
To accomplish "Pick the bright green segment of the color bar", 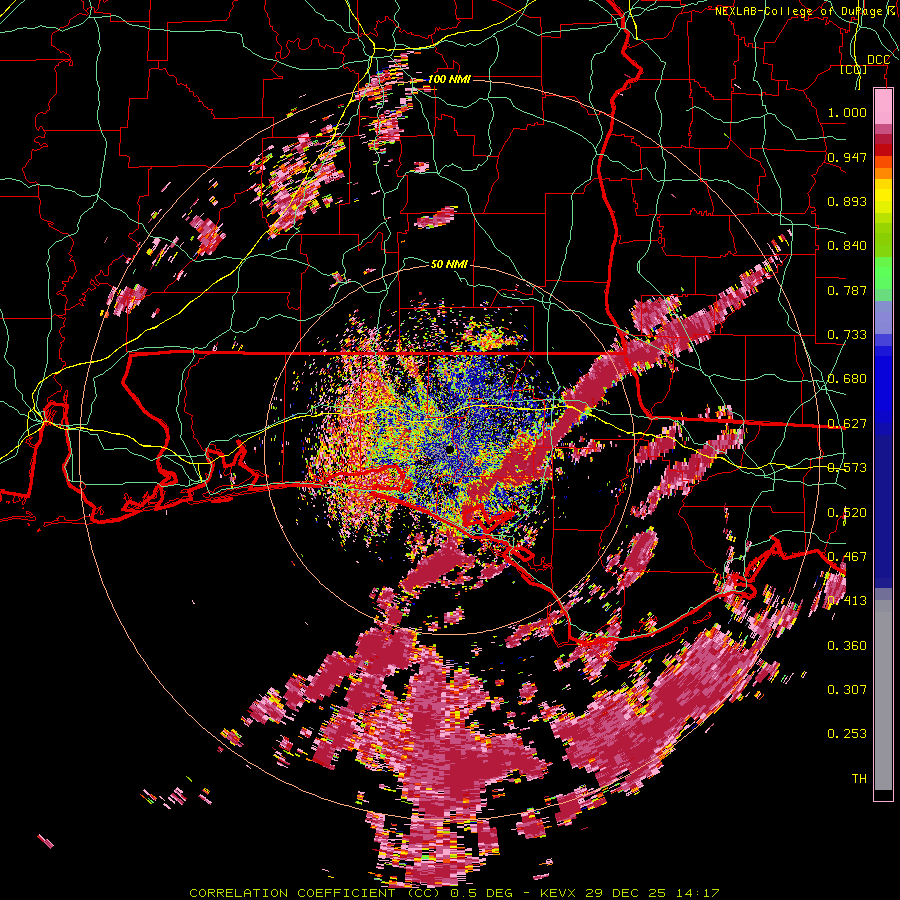I will (883, 274).
